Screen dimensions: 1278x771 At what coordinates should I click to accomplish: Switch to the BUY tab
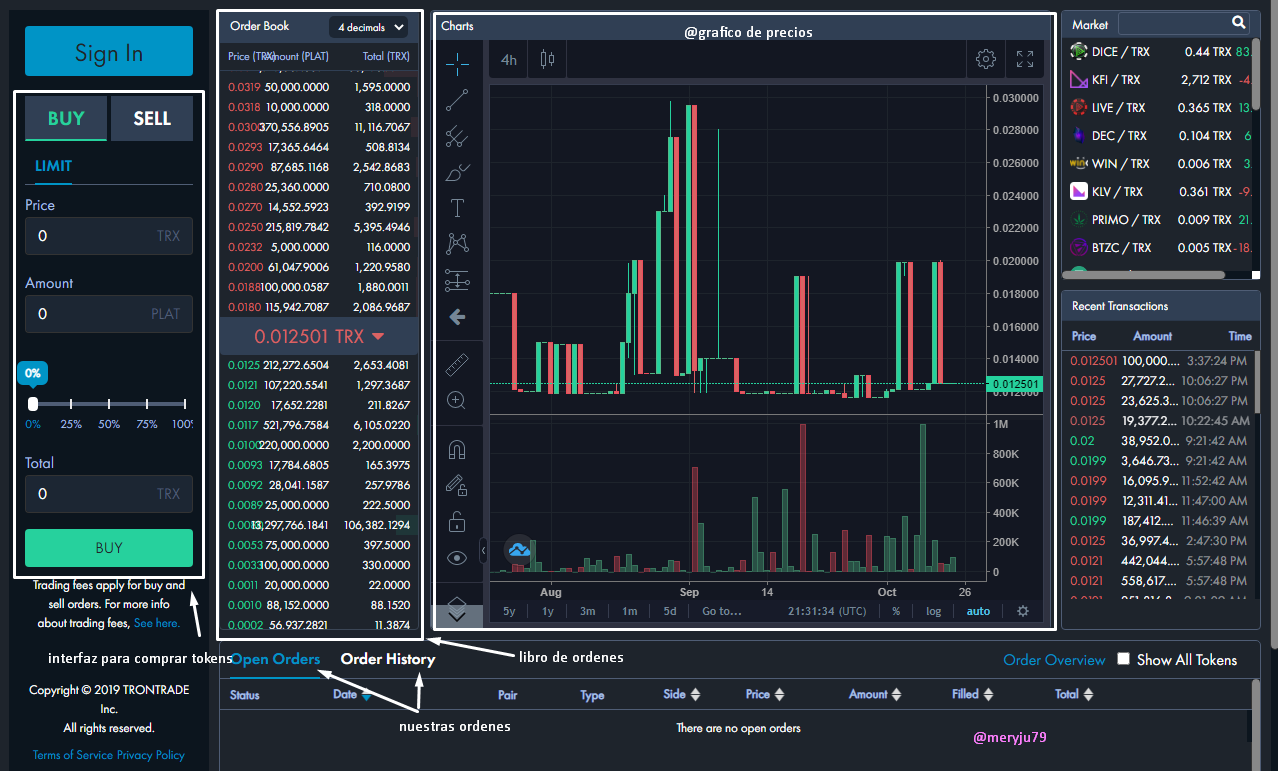click(x=66, y=118)
